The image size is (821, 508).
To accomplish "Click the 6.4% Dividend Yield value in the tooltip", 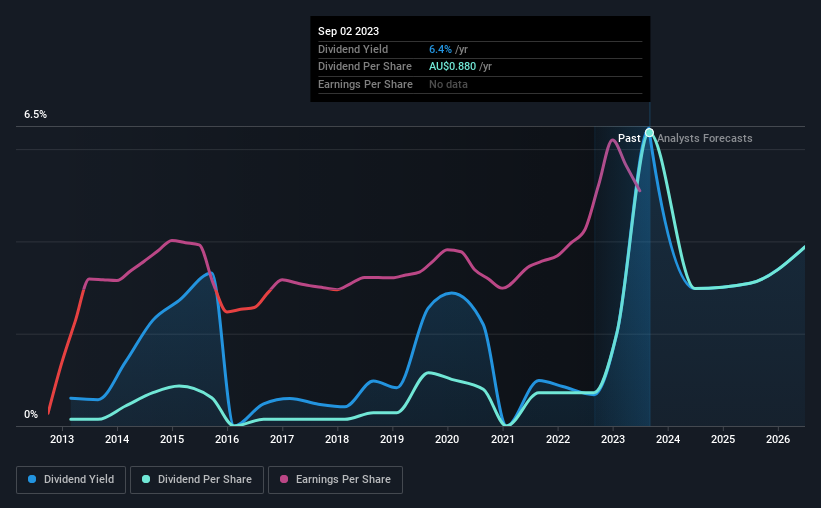I will click(440, 49).
